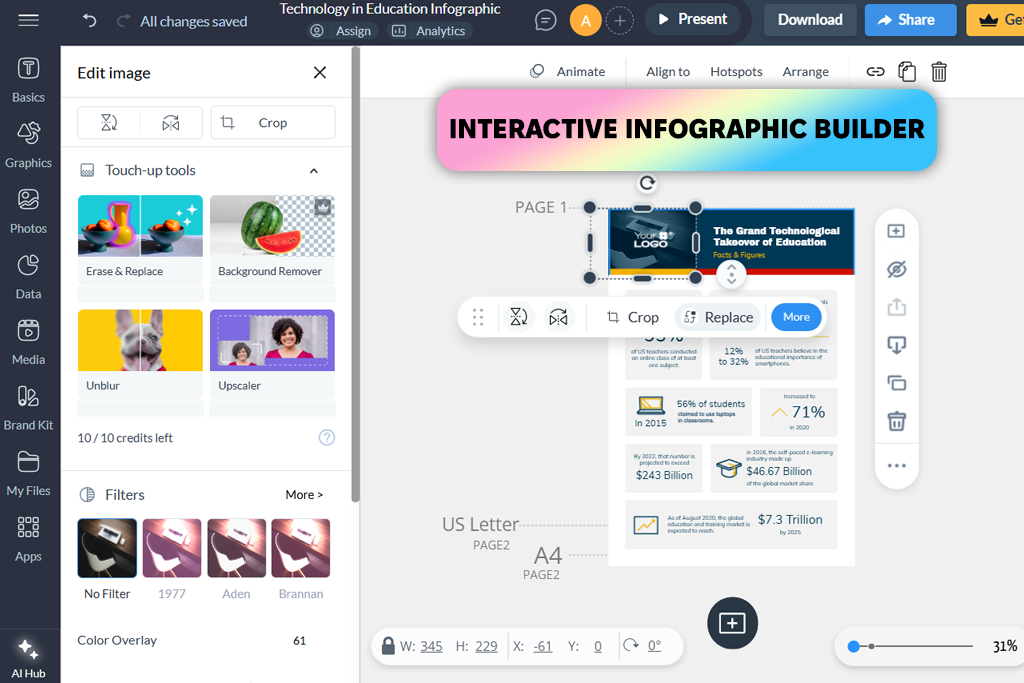Delete the page via side trash
The image size is (1024, 683).
(x=896, y=421)
